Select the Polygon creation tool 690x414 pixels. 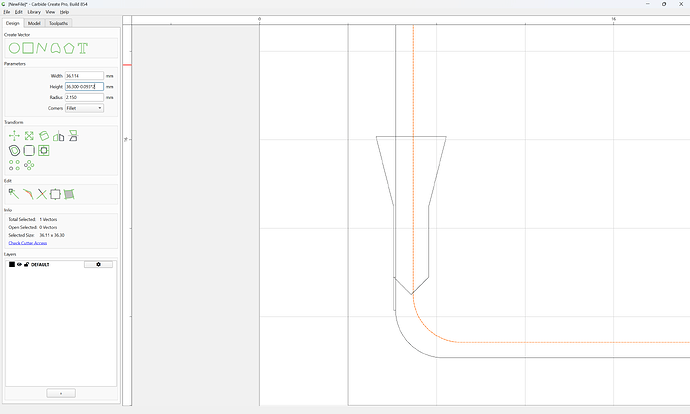[x=69, y=48]
